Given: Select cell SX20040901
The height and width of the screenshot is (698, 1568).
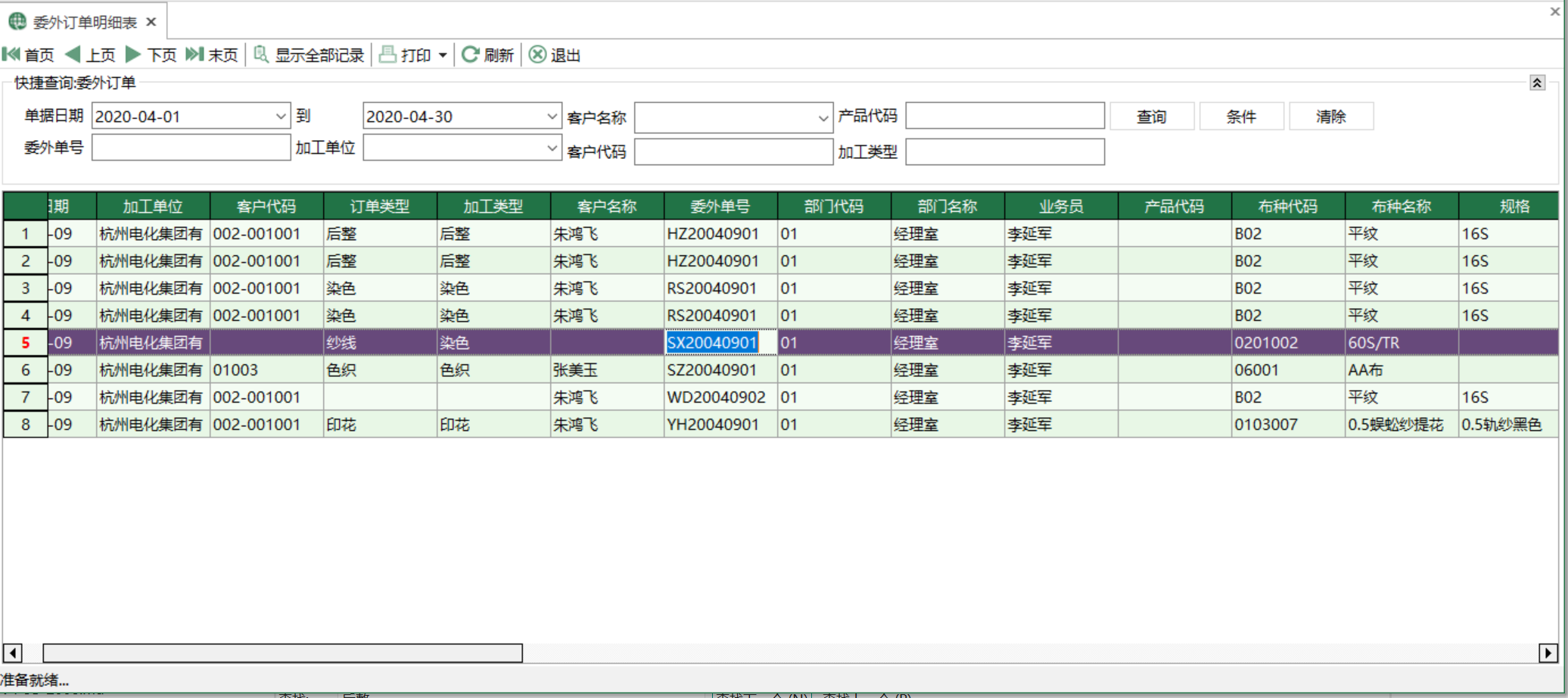Looking at the screenshot, I should tap(720, 342).
